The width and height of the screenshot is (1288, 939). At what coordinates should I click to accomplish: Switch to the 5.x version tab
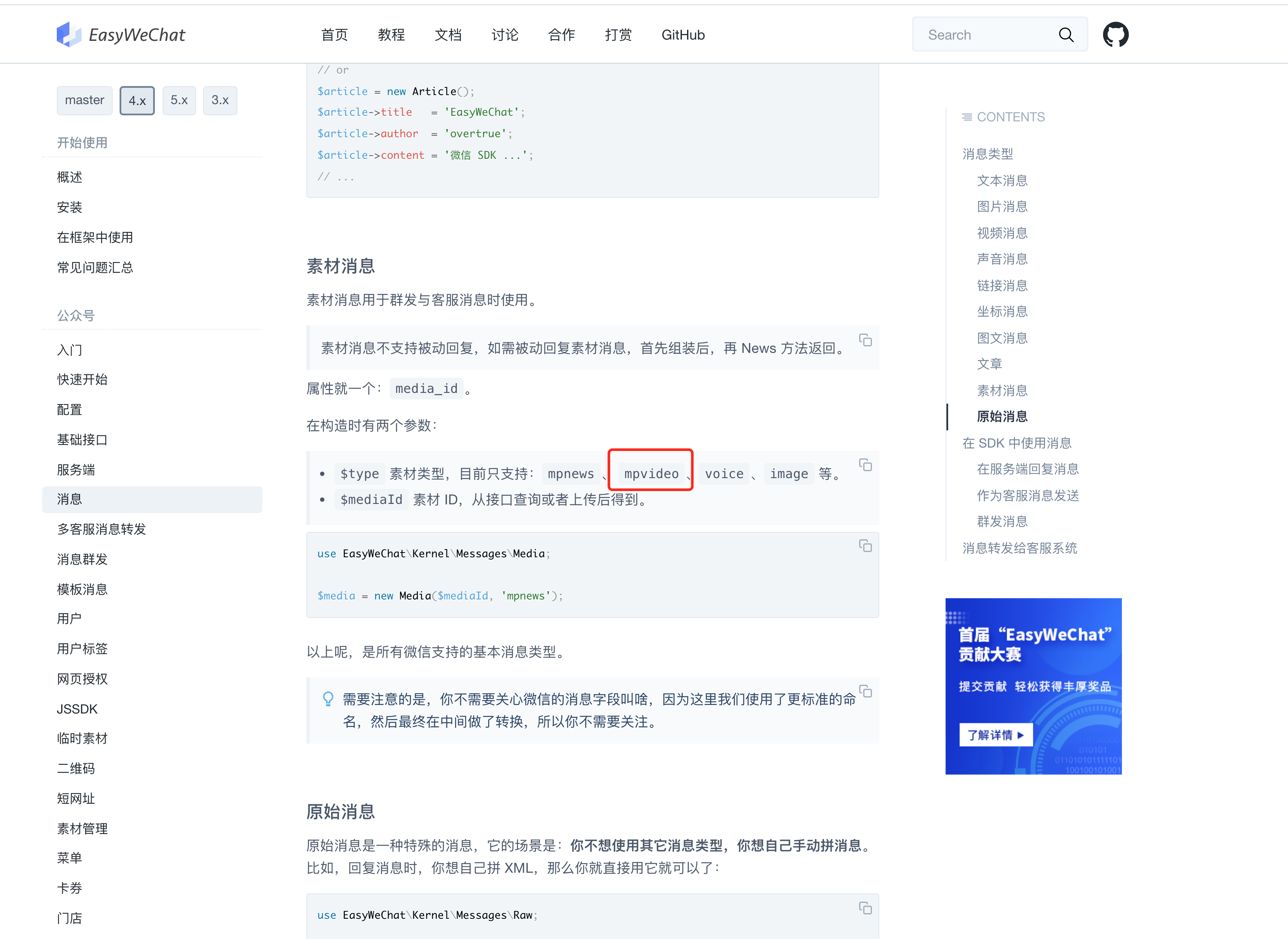(179, 101)
